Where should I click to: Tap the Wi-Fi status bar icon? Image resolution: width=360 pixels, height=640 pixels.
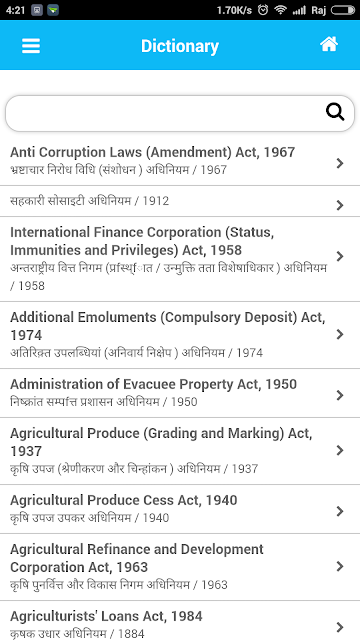click(280, 10)
